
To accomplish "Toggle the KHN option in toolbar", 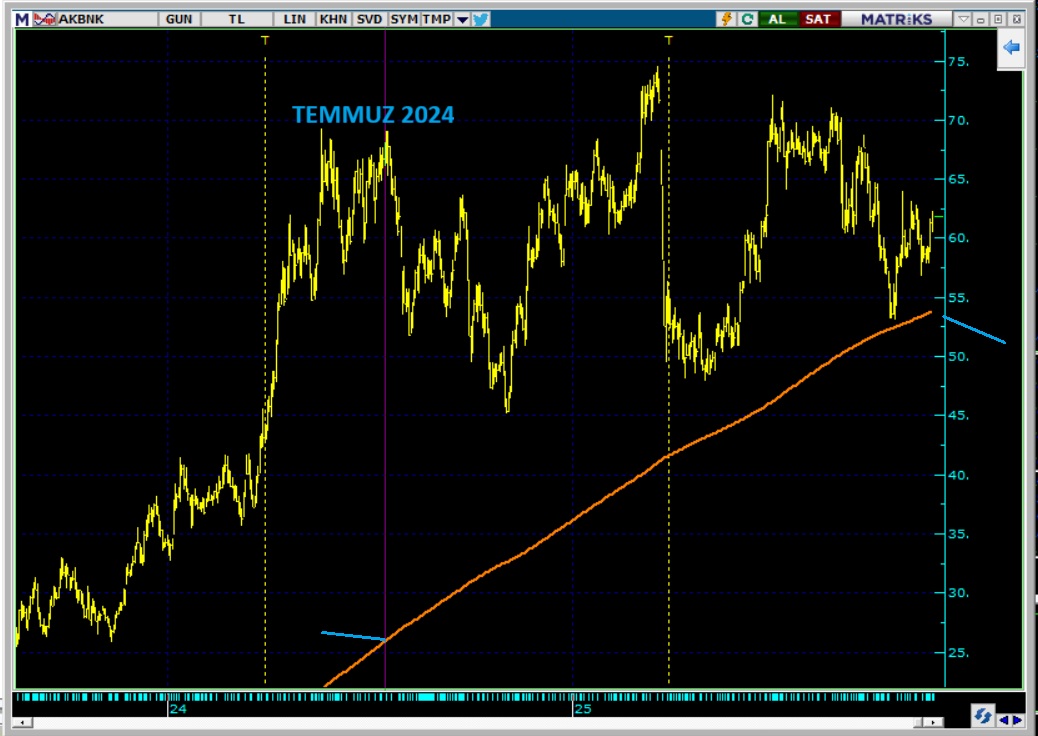I will [332, 19].
